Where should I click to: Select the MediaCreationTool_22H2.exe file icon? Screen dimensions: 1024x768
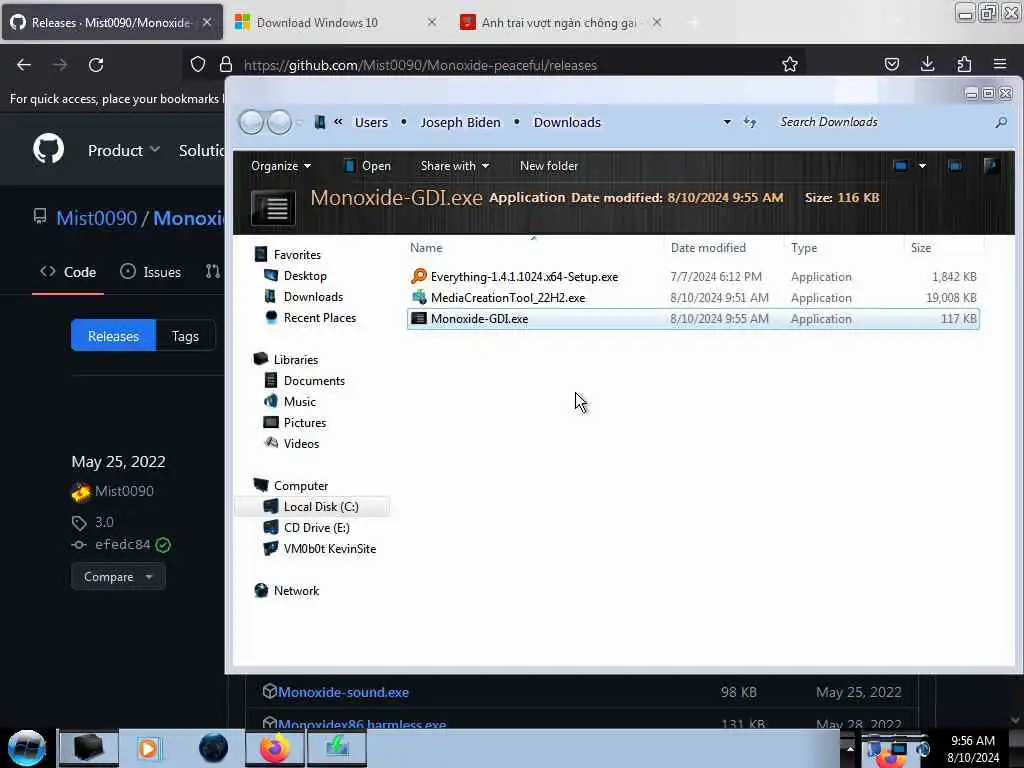pyautogui.click(x=419, y=297)
